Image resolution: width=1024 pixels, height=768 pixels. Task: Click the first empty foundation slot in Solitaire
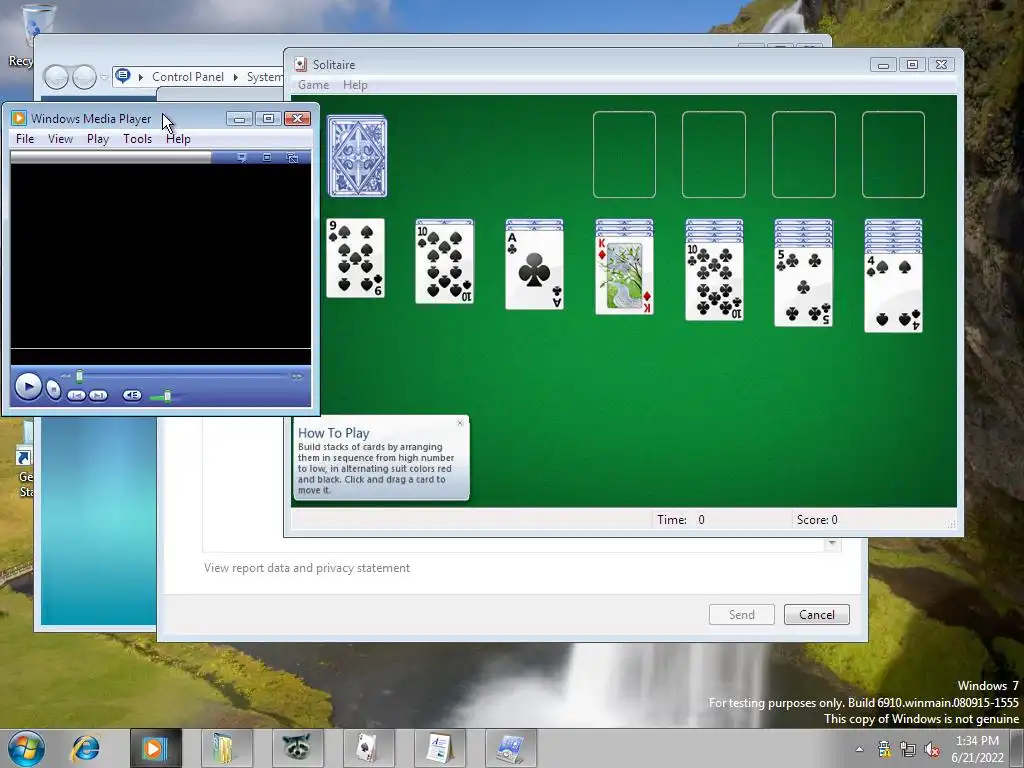(624, 155)
